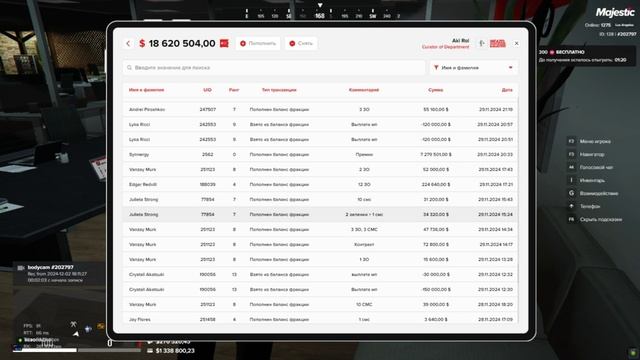Click the magnifier icon in the search field

(x=129, y=67)
